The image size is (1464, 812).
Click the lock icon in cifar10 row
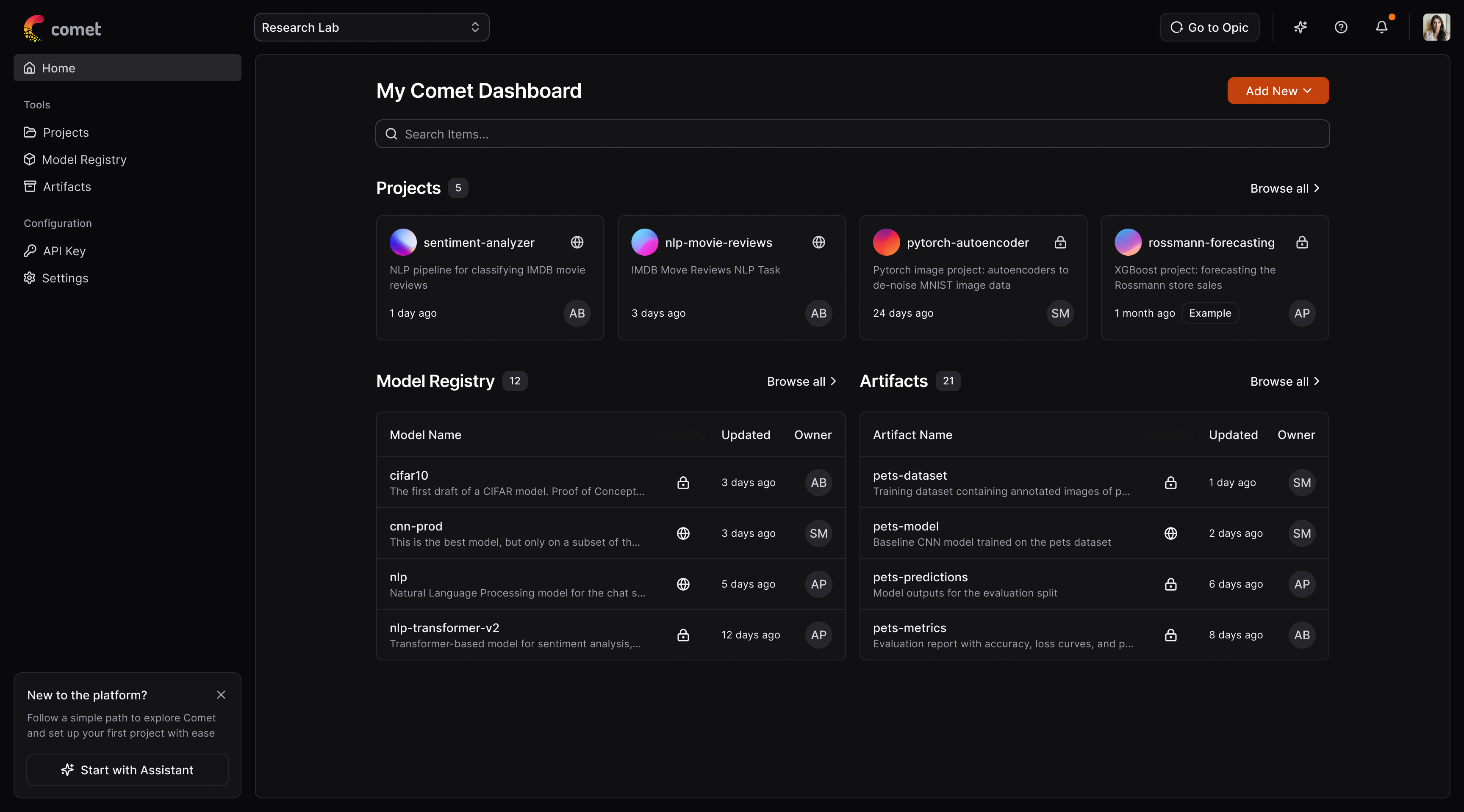pos(683,483)
